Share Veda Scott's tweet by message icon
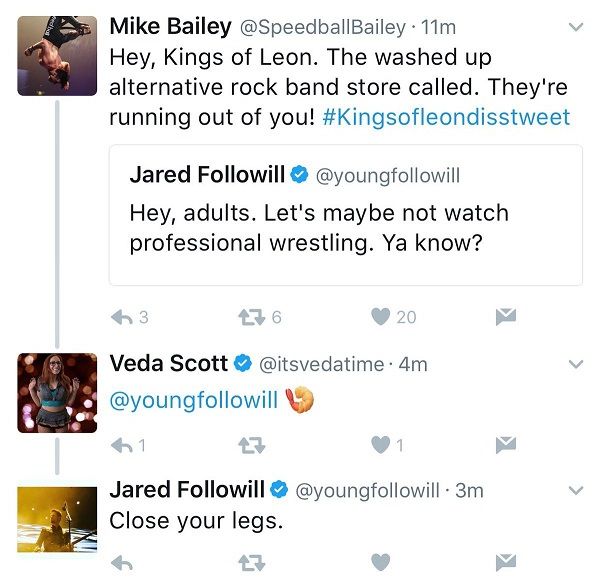The image size is (600, 583). pos(506,444)
